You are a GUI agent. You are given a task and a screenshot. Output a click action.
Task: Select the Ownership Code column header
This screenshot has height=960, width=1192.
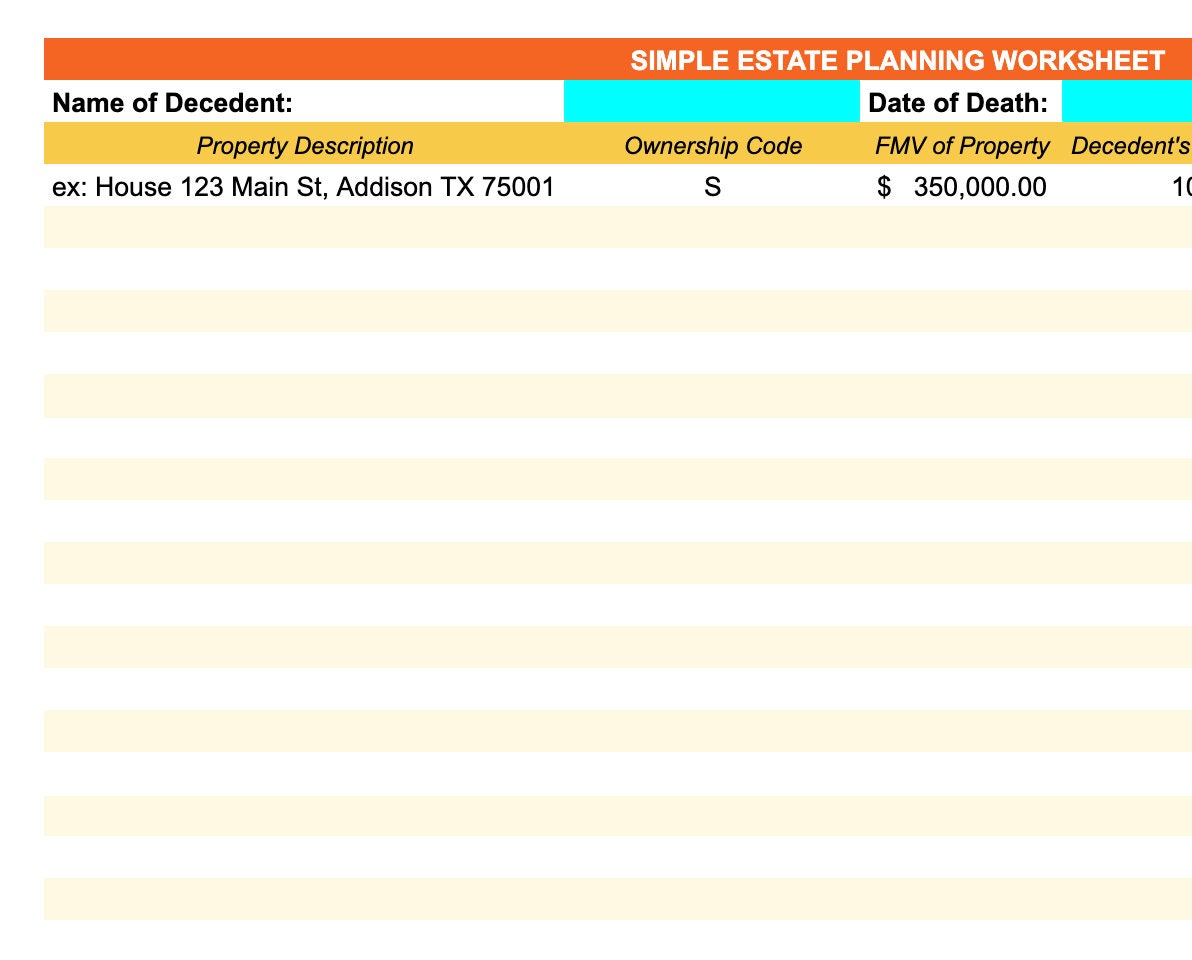coord(712,145)
